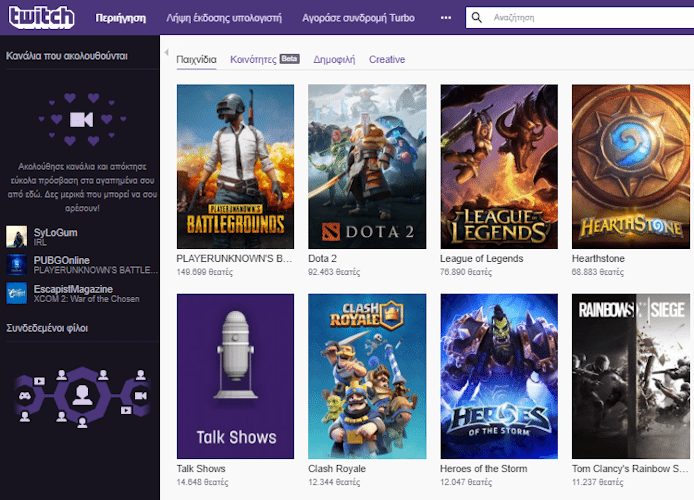Click the Clash Royale title link
Screen dimensions: 694x500
pyautogui.click(x=337, y=469)
